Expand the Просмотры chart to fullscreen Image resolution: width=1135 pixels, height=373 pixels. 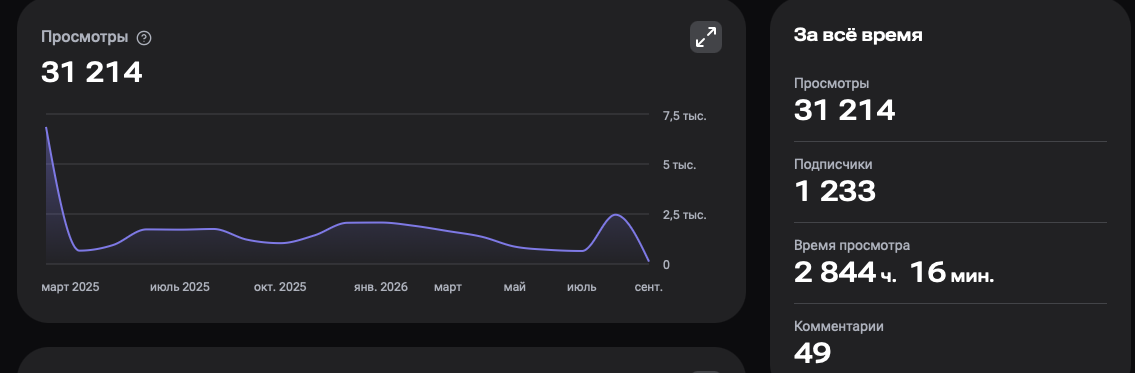[706, 37]
